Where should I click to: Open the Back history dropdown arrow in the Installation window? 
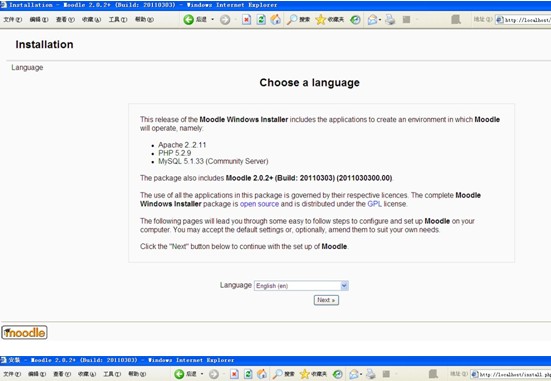coord(213,19)
